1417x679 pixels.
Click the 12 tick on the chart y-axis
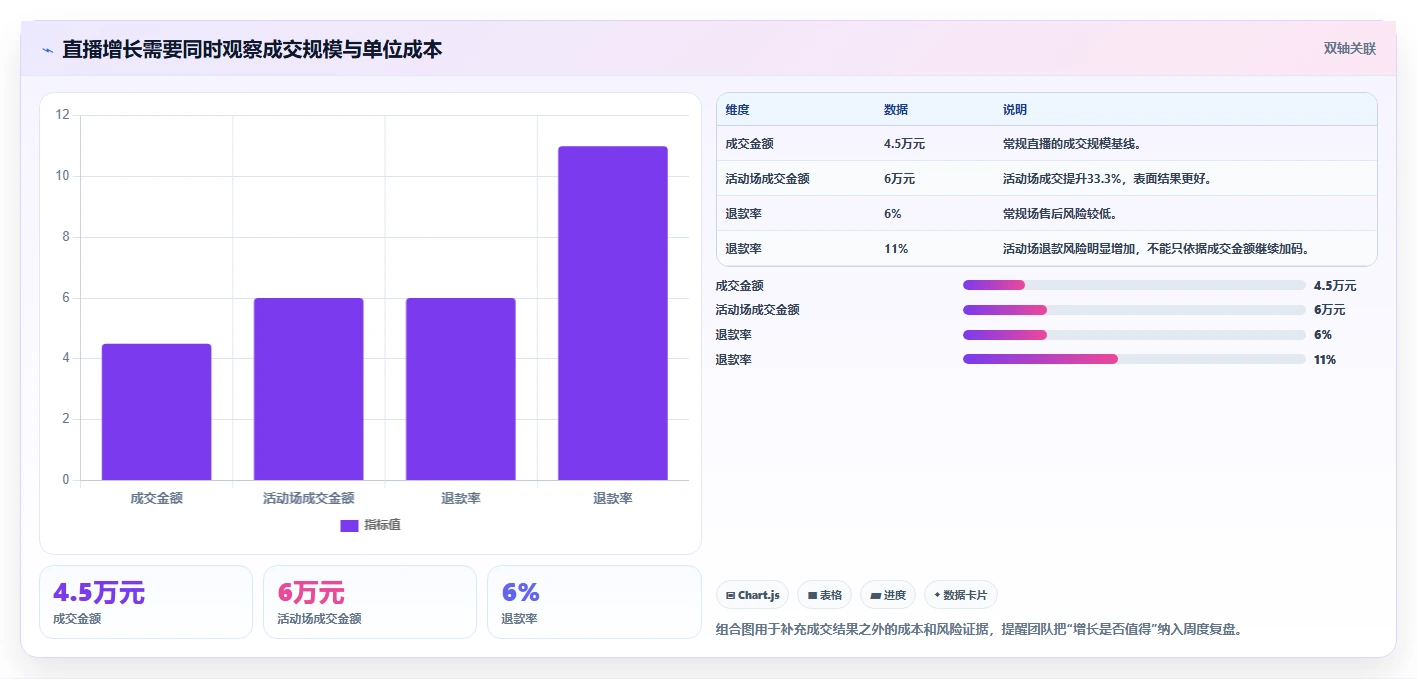pyautogui.click(x=63, y=115)
